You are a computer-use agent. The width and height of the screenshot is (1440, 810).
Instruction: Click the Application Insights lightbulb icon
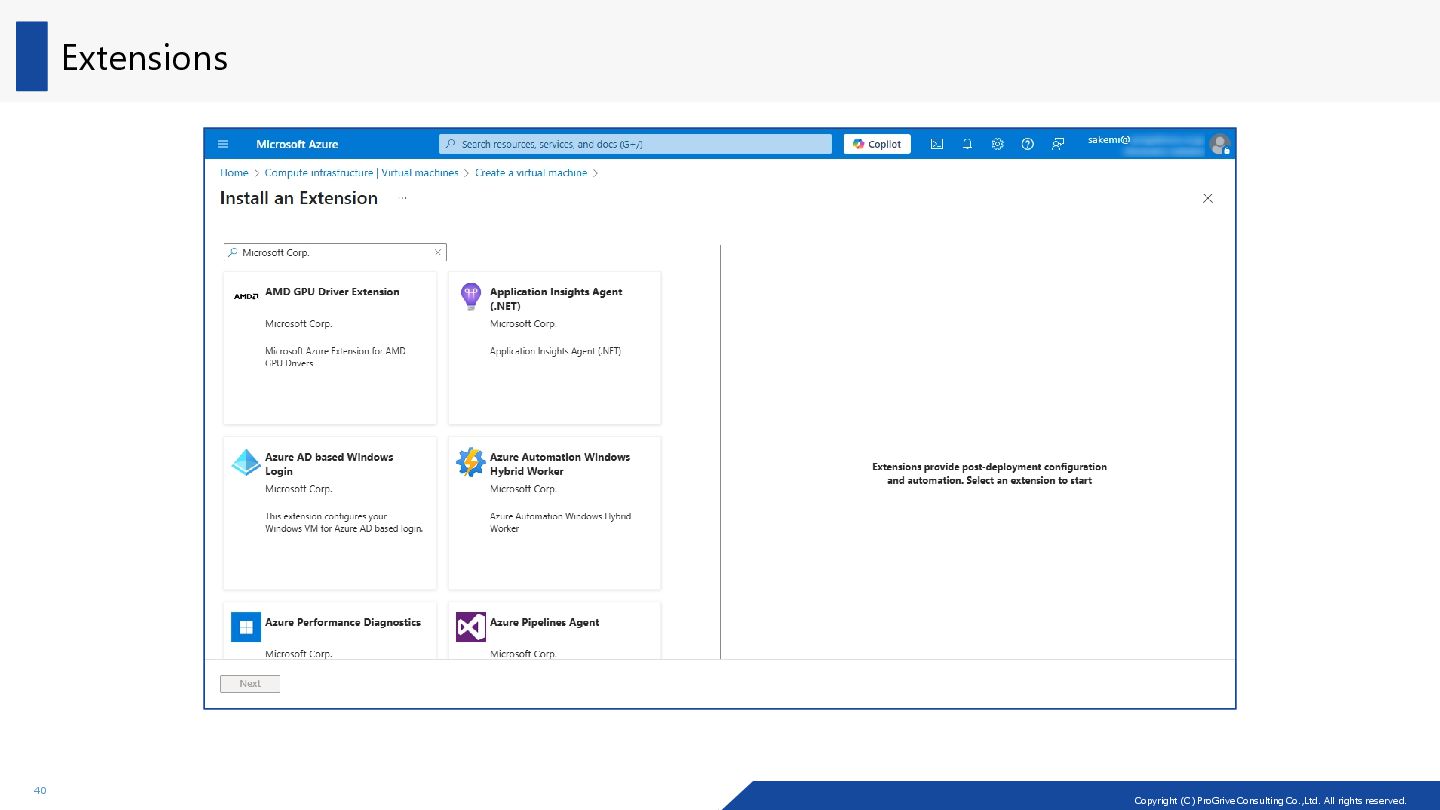470,297
